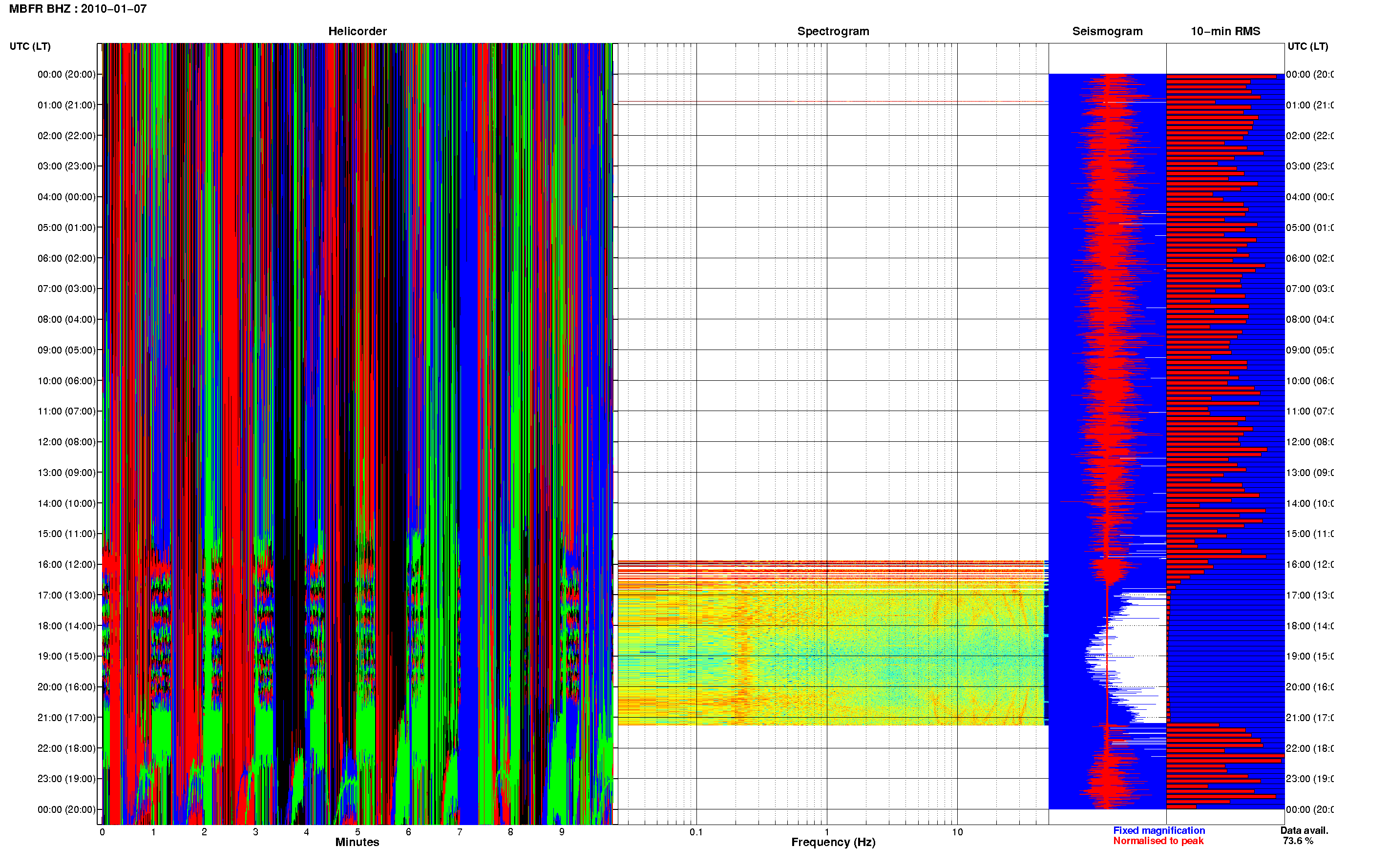This screenshot has width=1389, height=868.
Task: Click the '10' Hz frequency tick label
Action: pos(957,832)
